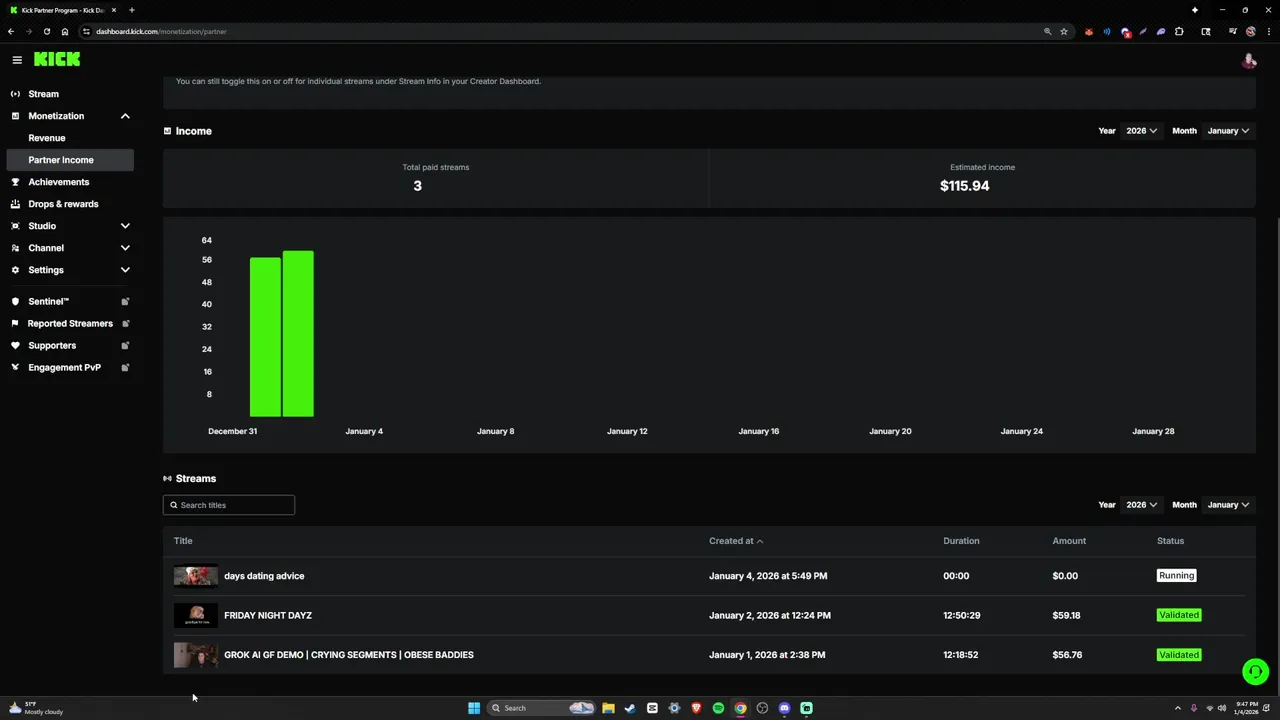
Task: Open File Explorer from taskbar
Action: point(608,708)
